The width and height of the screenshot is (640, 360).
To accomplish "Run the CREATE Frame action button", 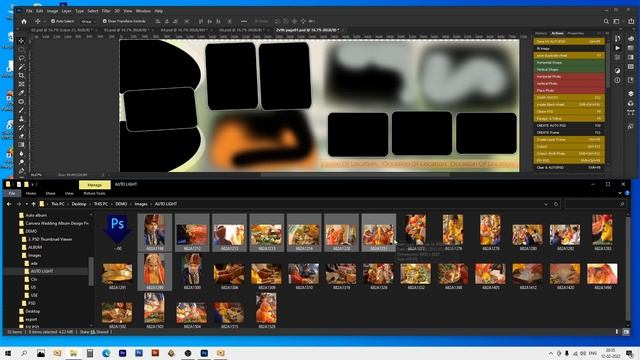I will click(x=569, y=133).
